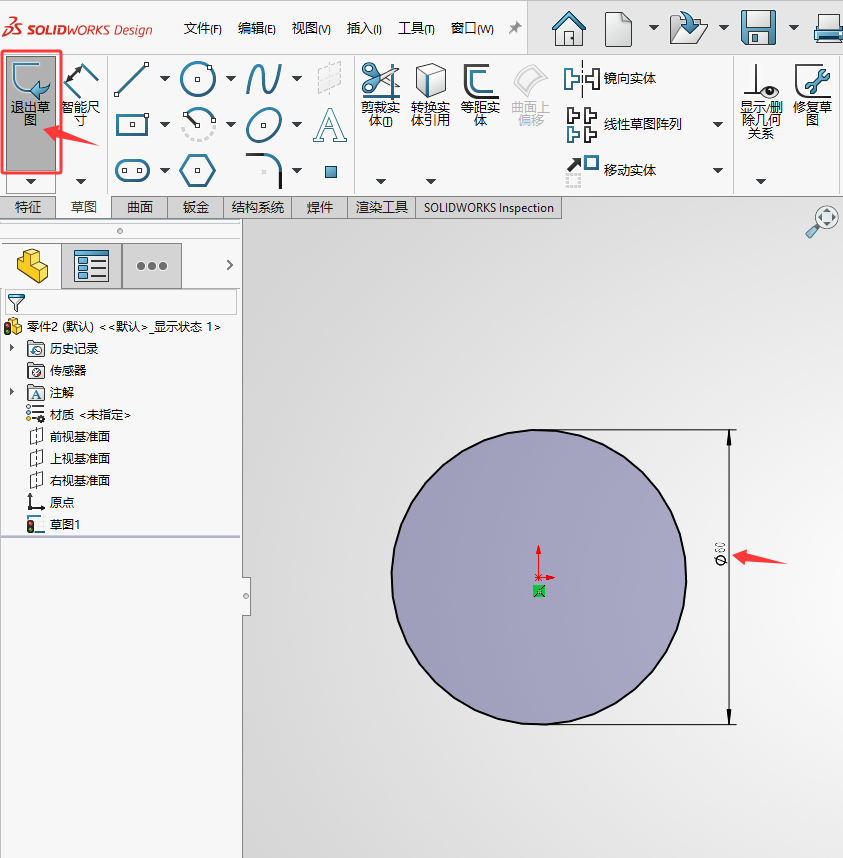Open dropdown arrow next to Rectangle tool
Screen dimensions: 843x858
165,125
